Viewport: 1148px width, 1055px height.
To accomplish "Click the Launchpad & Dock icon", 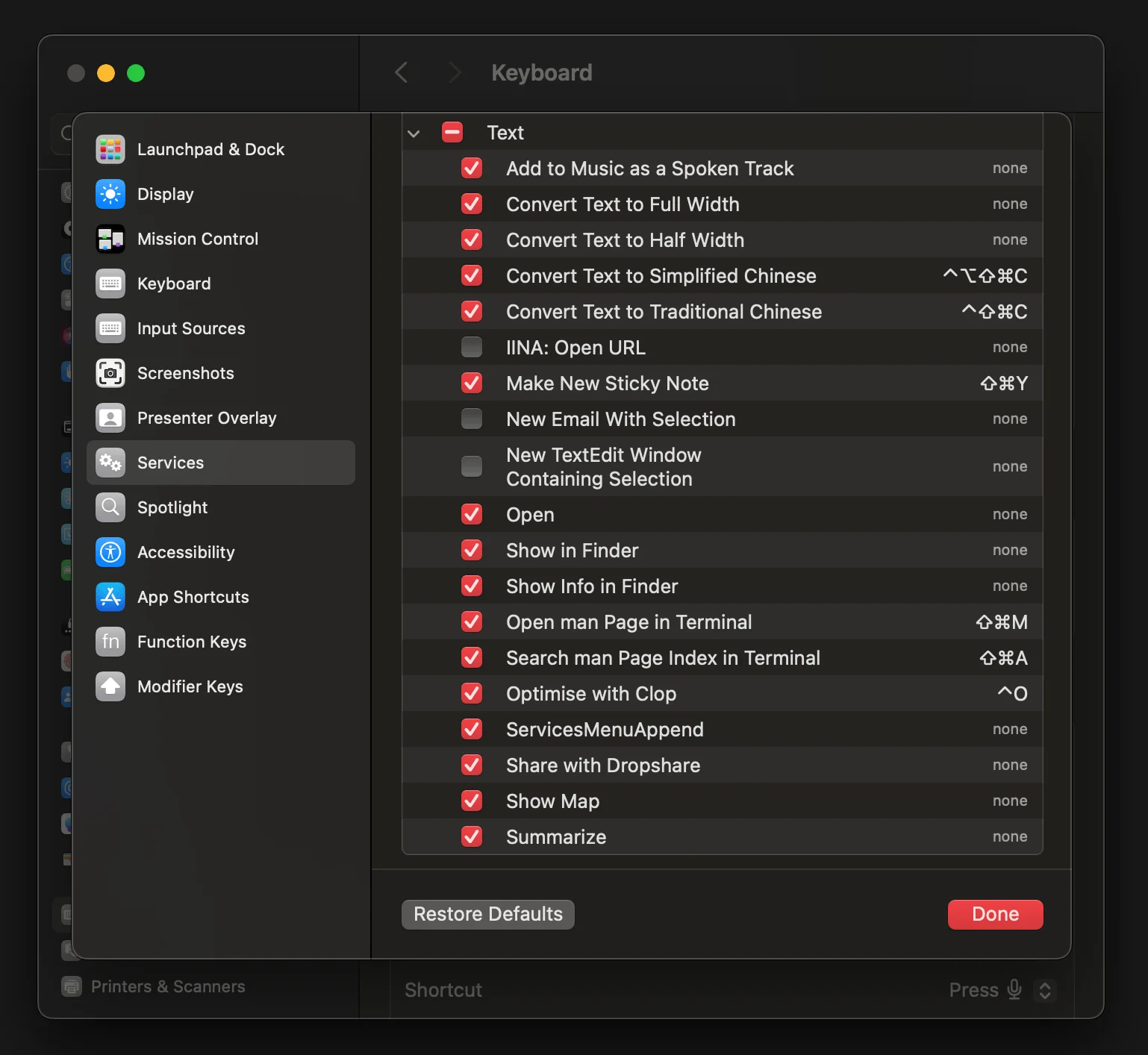I will pyautogui.click(x=110, y=149).
